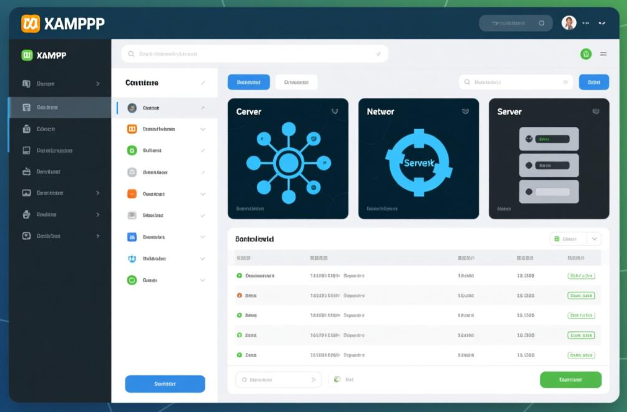Expand the first dark sidebar item's chevron
This screenshot has height=412, width=627.
pyautogui.click(x=97, y=84)
